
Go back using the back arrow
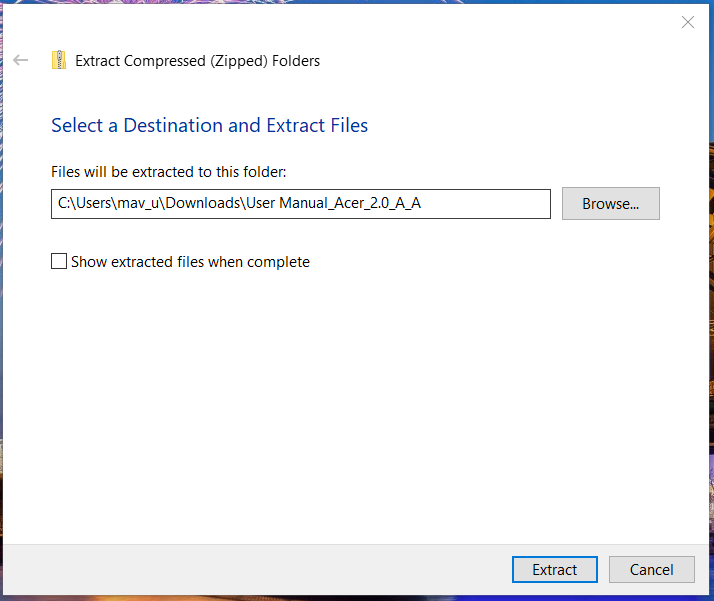21,61
